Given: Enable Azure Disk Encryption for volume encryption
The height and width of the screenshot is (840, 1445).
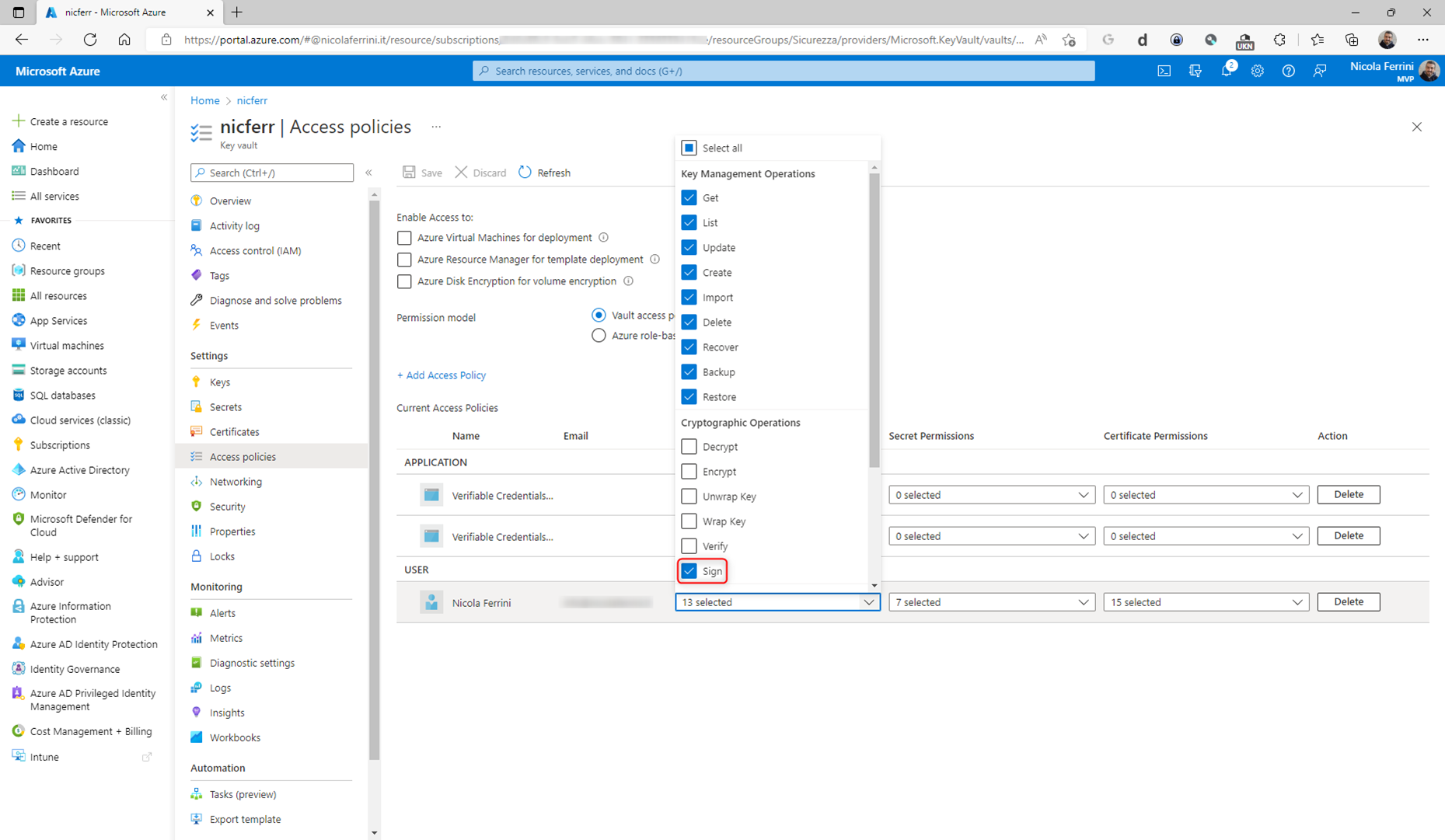Looking at the screenshot, I should click(404, 281).
